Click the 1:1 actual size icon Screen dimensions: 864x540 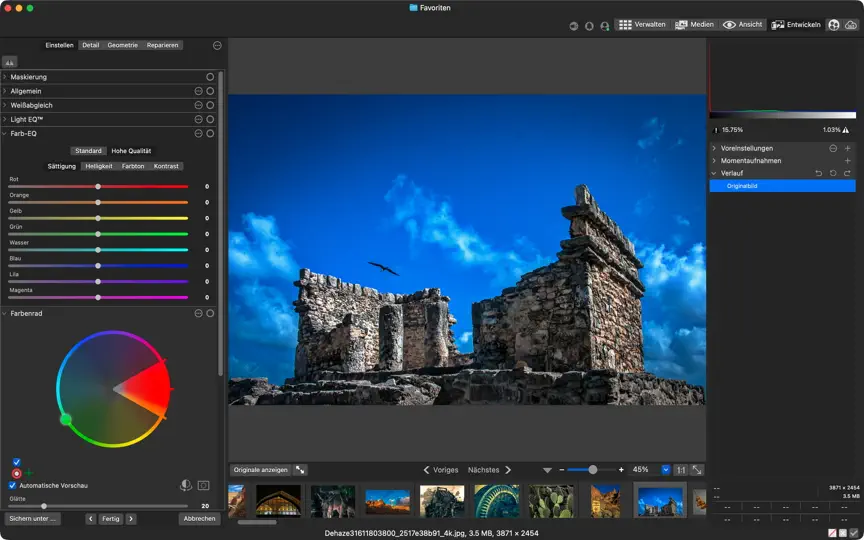coord(681,470)
